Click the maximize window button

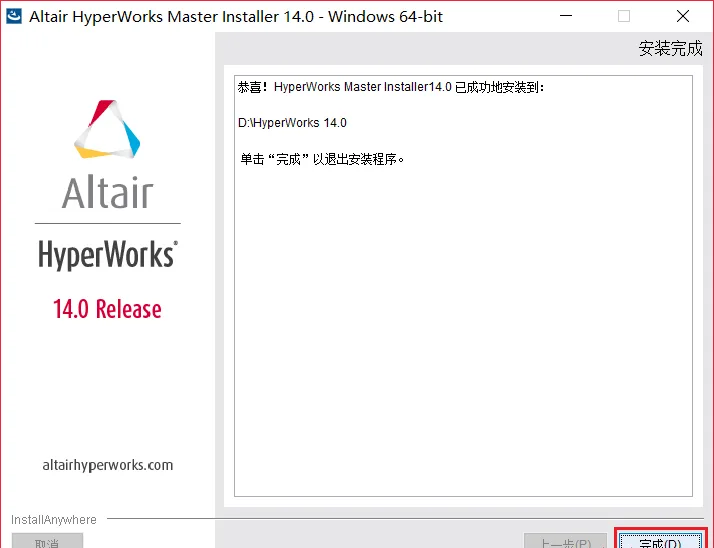(624, 16)
